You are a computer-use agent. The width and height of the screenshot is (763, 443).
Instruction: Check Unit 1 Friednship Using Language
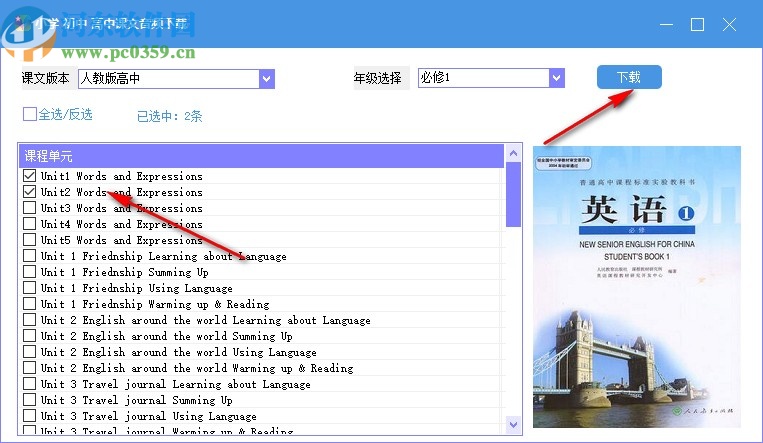point(30,287)
